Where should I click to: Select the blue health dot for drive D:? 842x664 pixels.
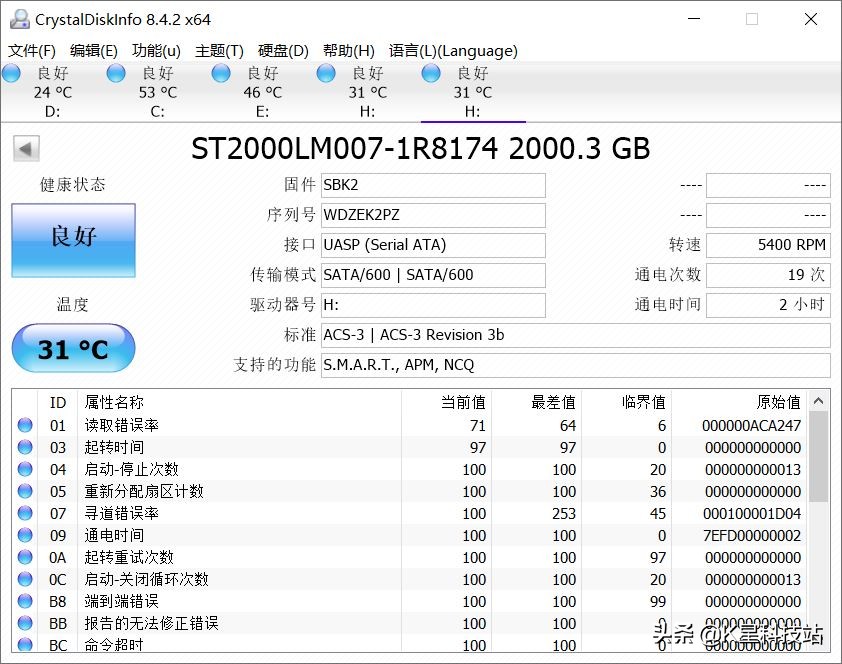click(x=11, y=72)
